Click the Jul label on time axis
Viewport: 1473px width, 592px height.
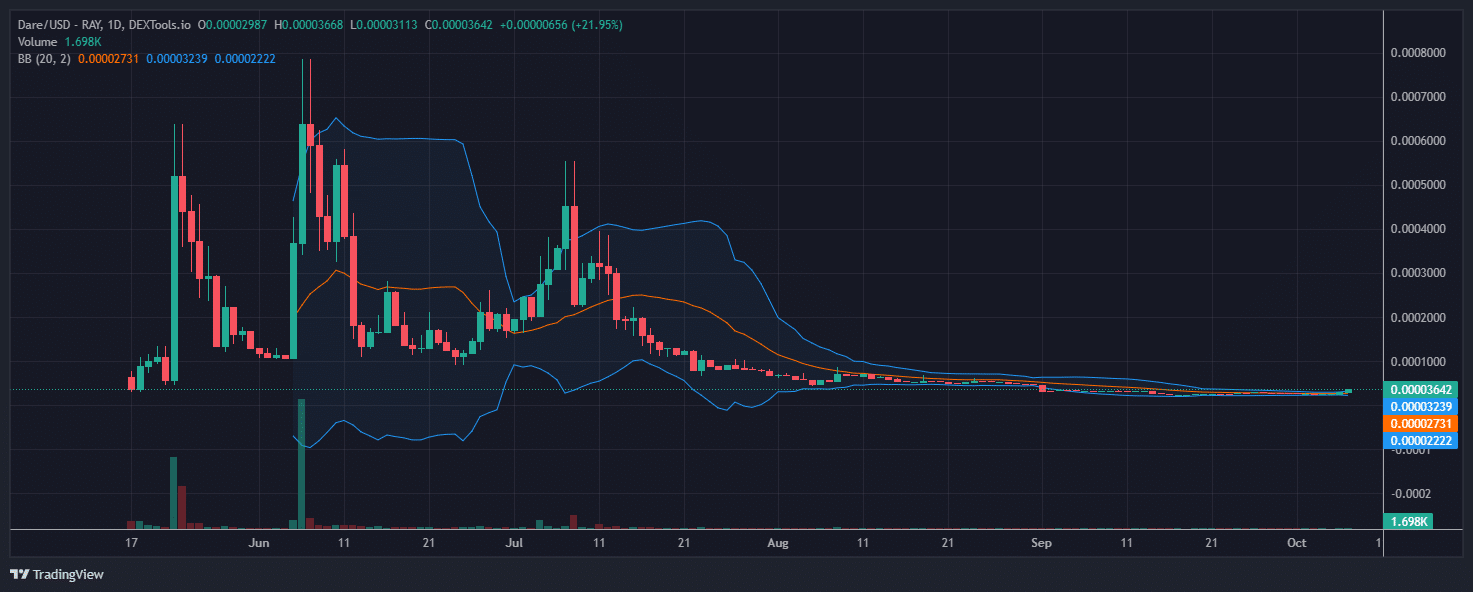(515, 543)
